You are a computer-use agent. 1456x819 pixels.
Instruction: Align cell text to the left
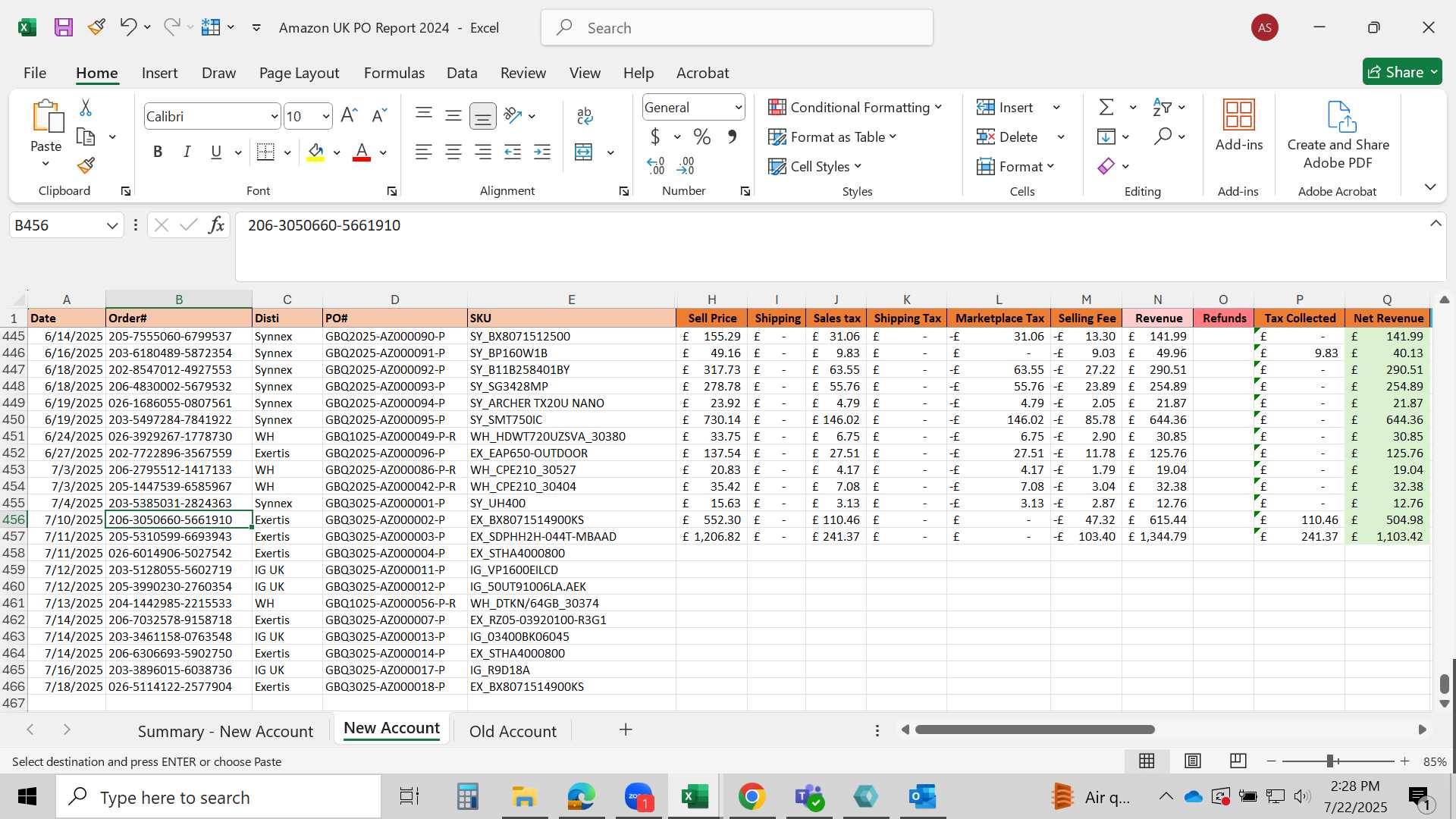(424, 152)
